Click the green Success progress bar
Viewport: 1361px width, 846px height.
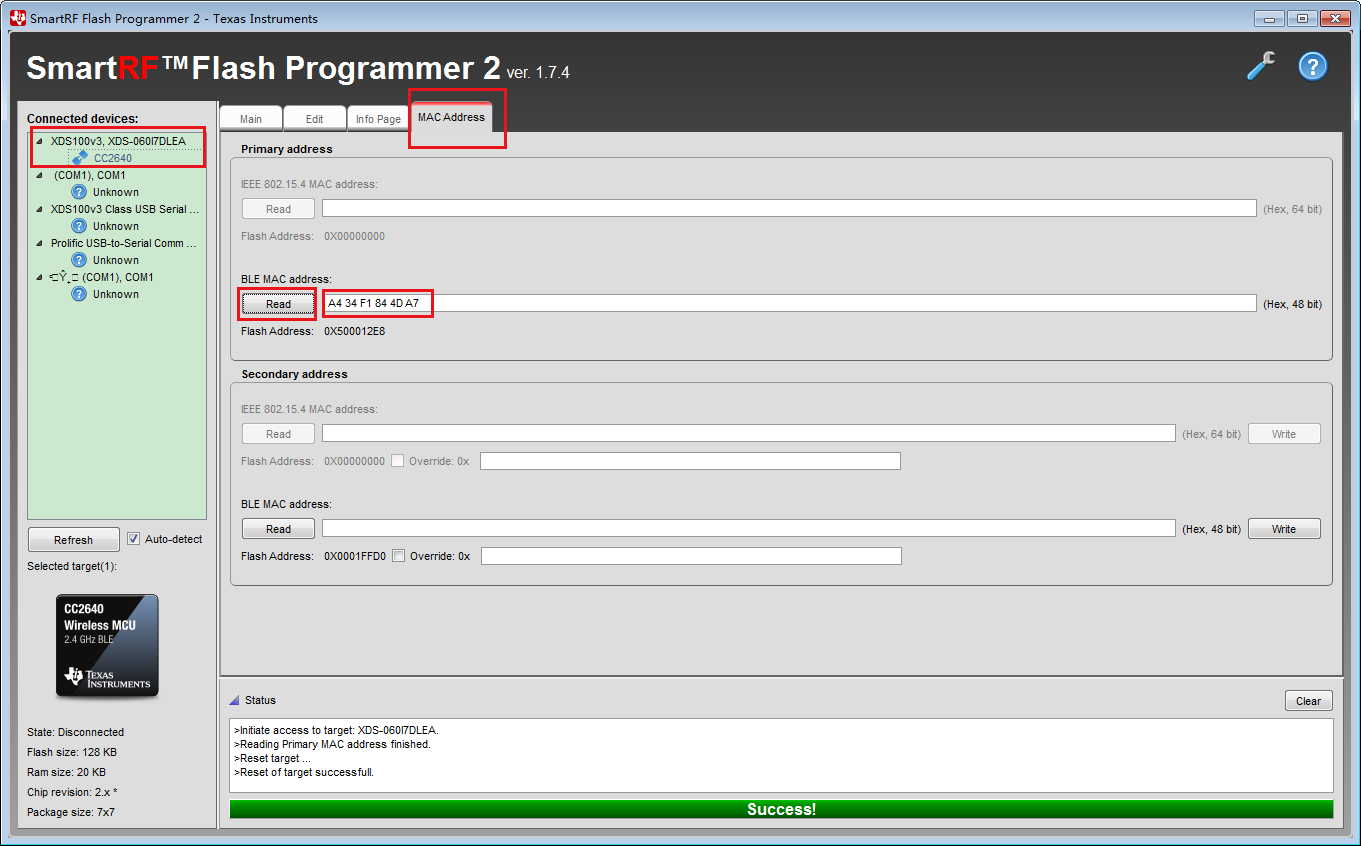click(x=781, y=809)
